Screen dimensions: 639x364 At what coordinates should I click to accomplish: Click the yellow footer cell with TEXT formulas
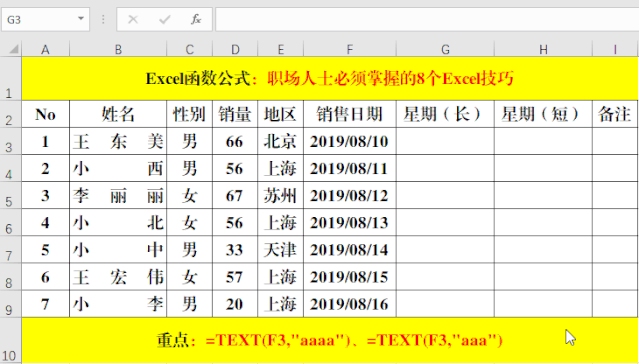click(x=330, y=340)
